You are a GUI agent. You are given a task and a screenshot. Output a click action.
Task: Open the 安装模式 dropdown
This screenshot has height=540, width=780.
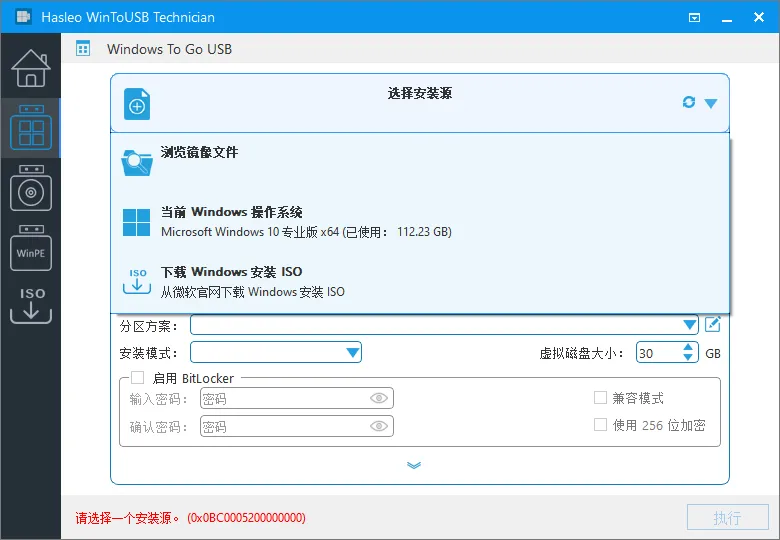coord(276,353)
